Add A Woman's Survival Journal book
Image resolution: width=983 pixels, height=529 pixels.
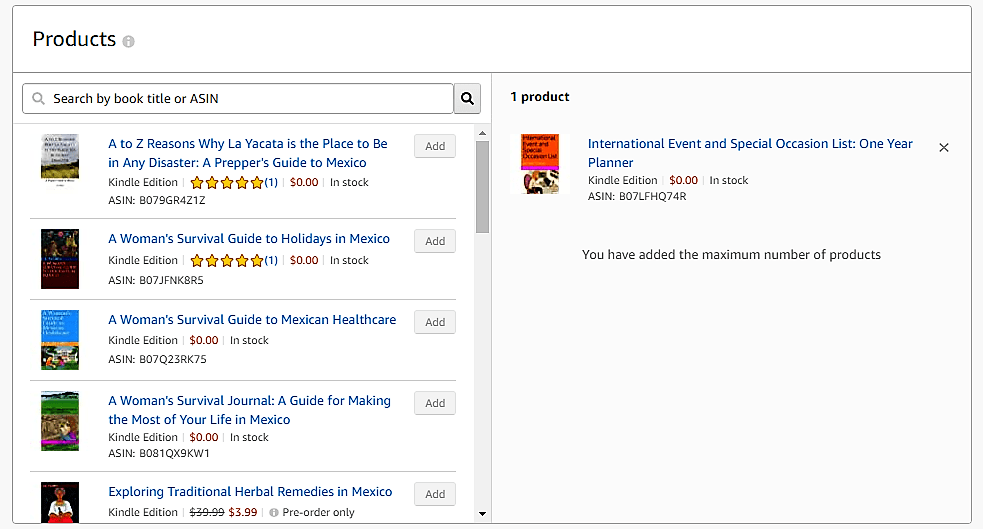[435, 403]
